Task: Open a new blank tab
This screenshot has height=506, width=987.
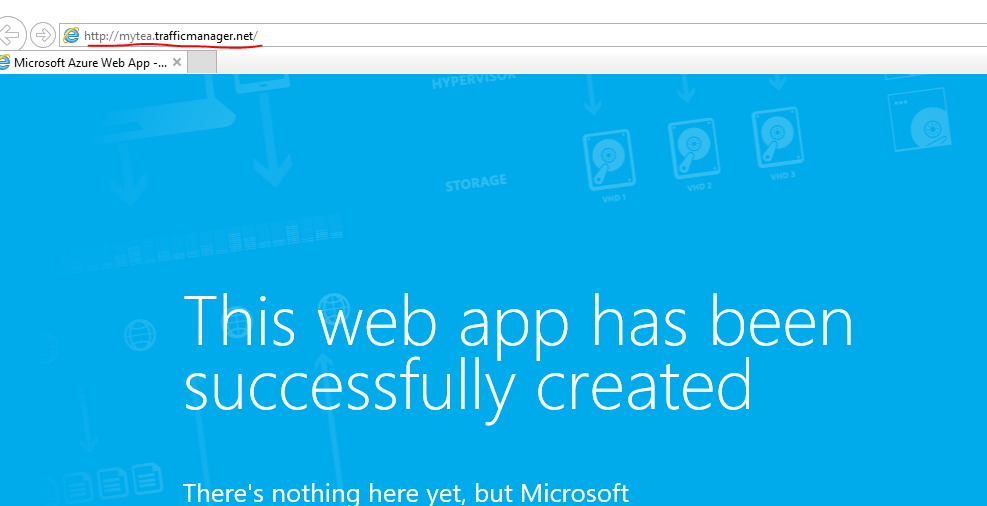Action: click(x=202, y=62)
